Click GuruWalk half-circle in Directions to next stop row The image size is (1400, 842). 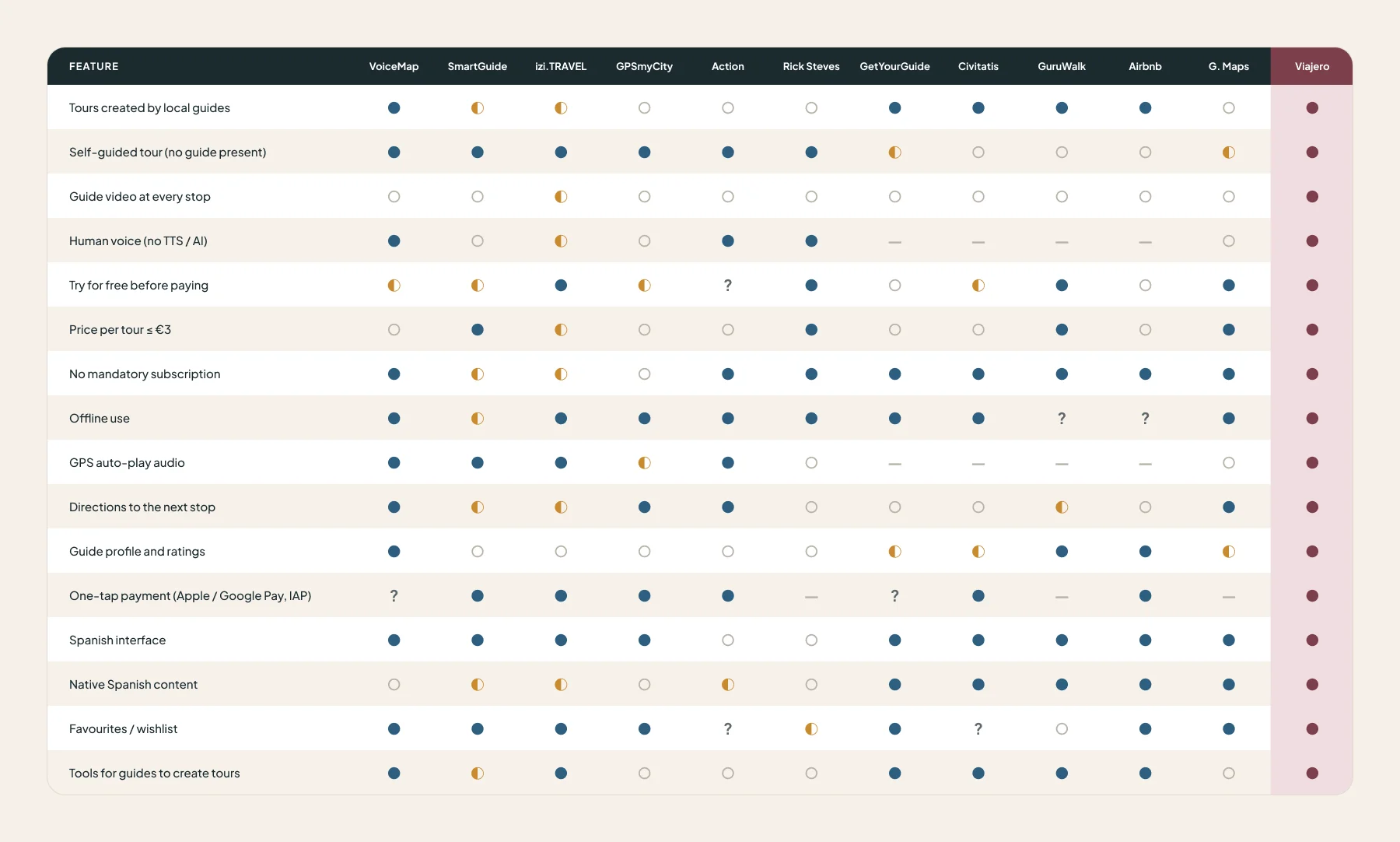click(1062, 507)
